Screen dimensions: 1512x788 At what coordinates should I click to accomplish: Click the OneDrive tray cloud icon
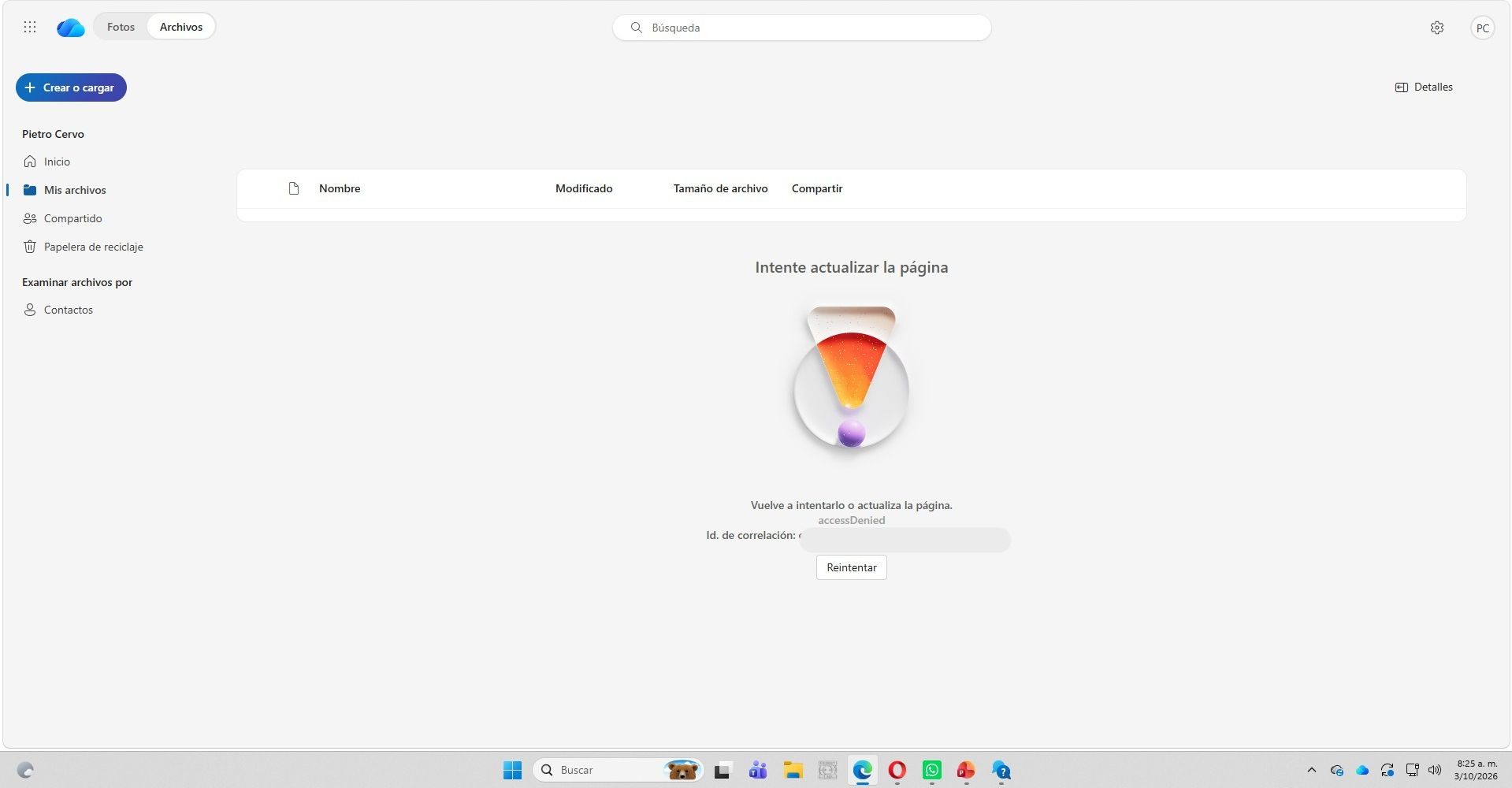coord(1362,770)
